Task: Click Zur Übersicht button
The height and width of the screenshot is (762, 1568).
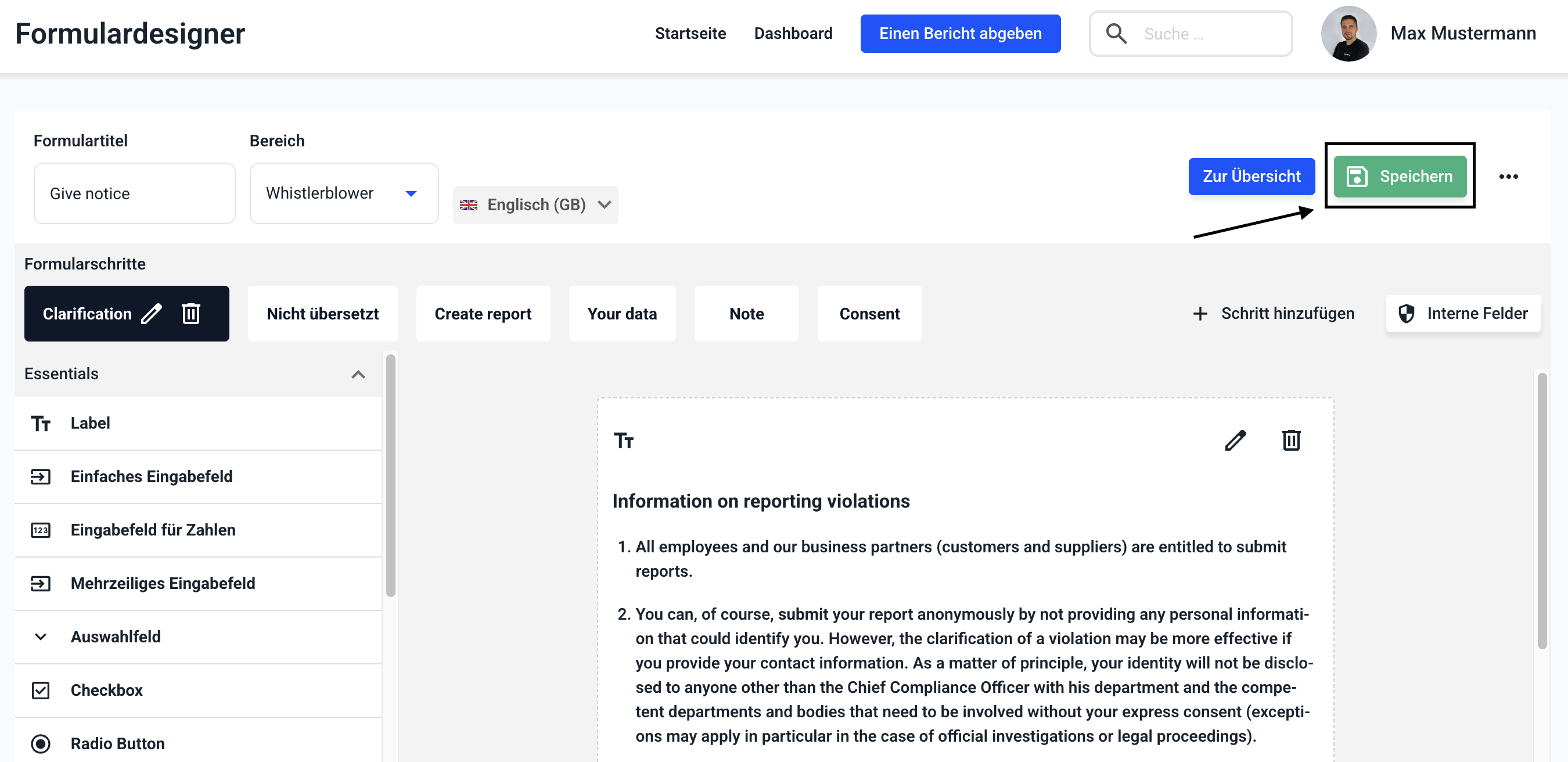Action: pos(1251,177)
